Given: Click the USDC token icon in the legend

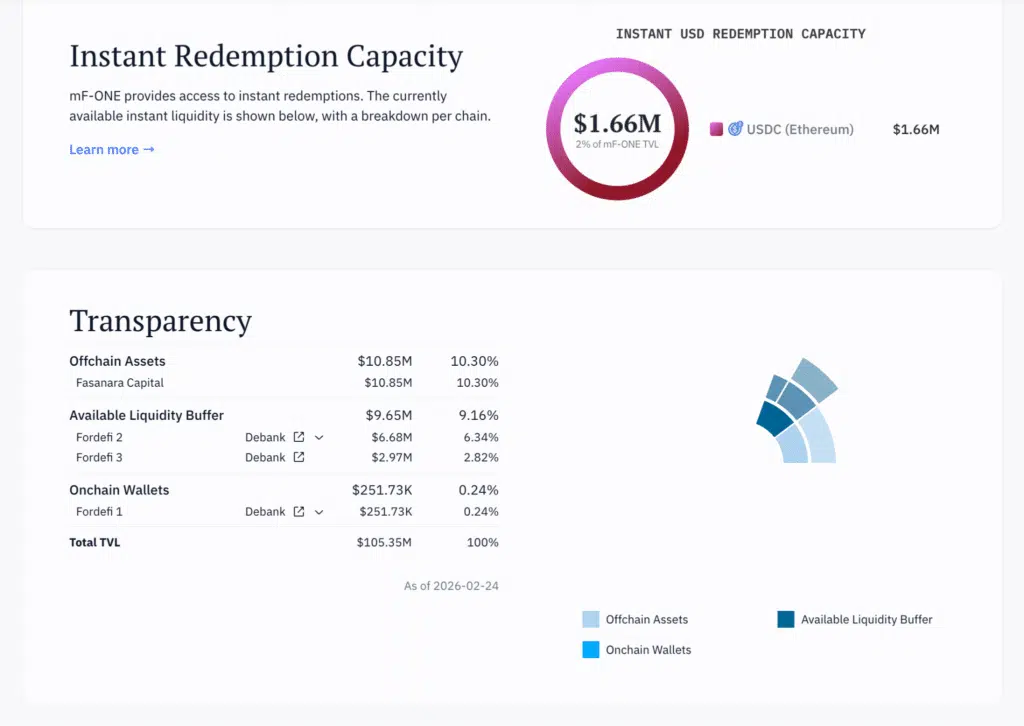Looking at the screenshot, I should tap(737, 129).
